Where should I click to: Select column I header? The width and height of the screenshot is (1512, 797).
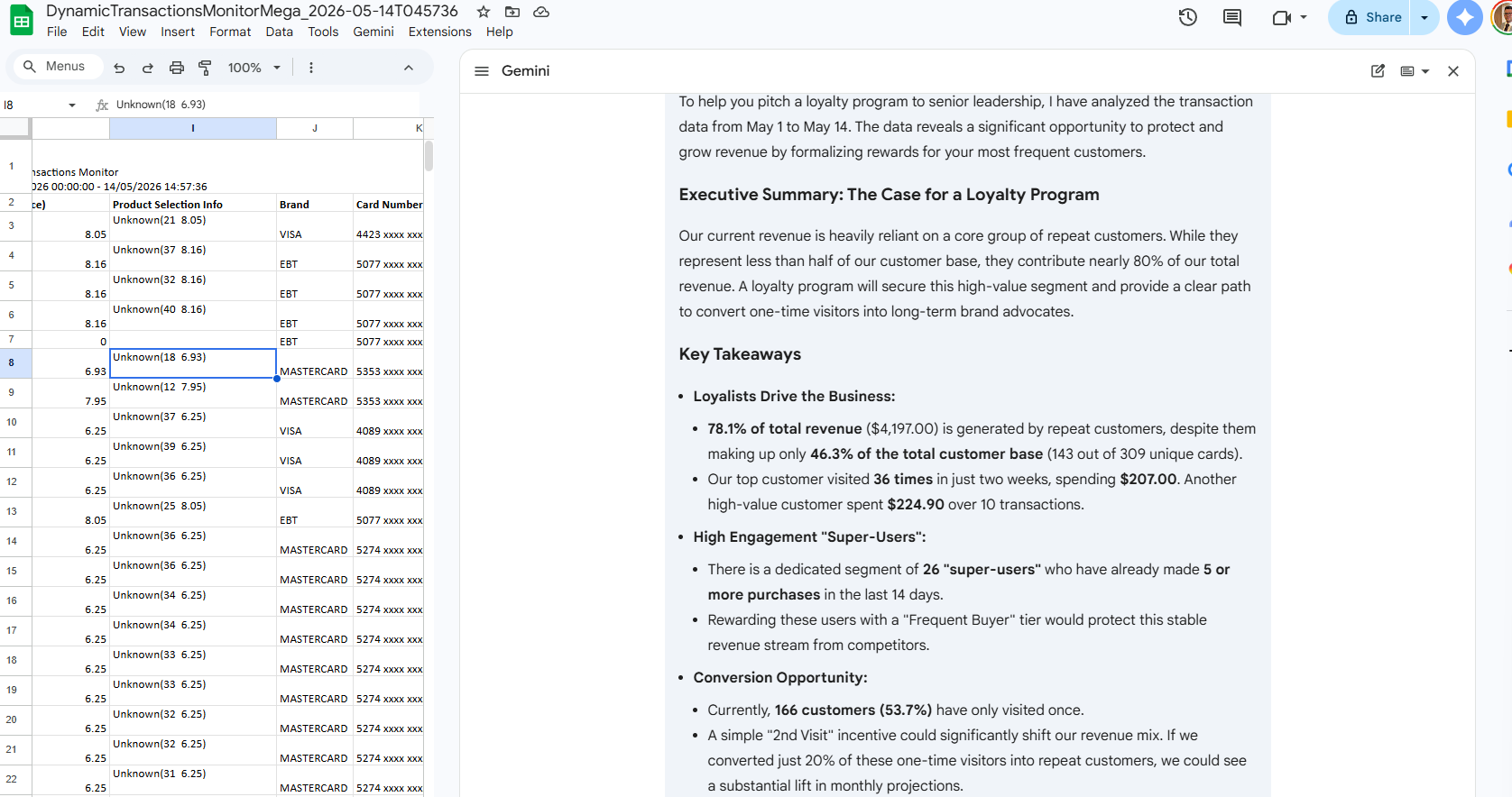point(193,128)
